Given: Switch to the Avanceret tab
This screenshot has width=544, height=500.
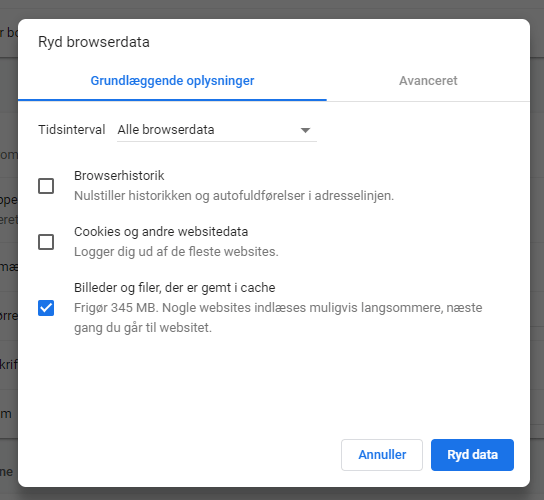Looking at the screenshot, I should point(428,80).
